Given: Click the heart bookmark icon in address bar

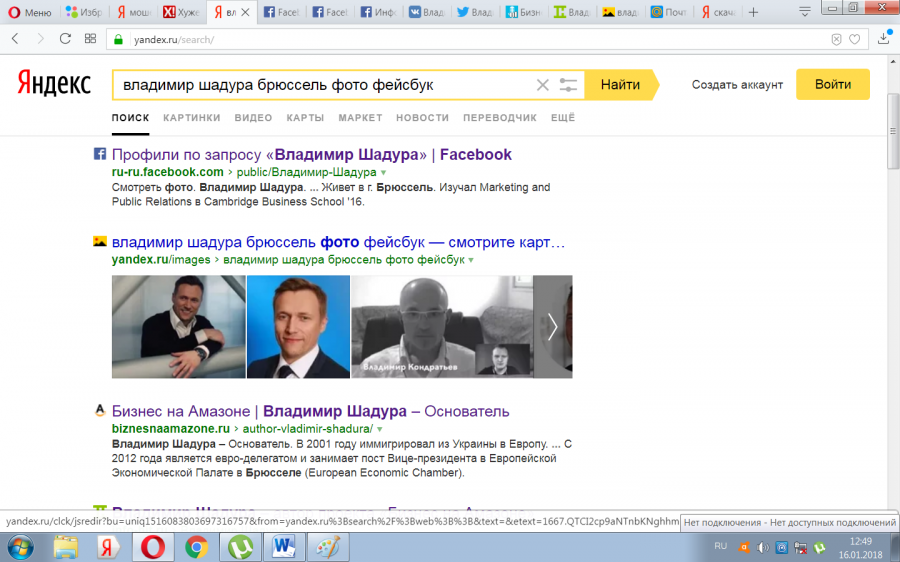Looking at the screenshot, I should click(855, 39).
